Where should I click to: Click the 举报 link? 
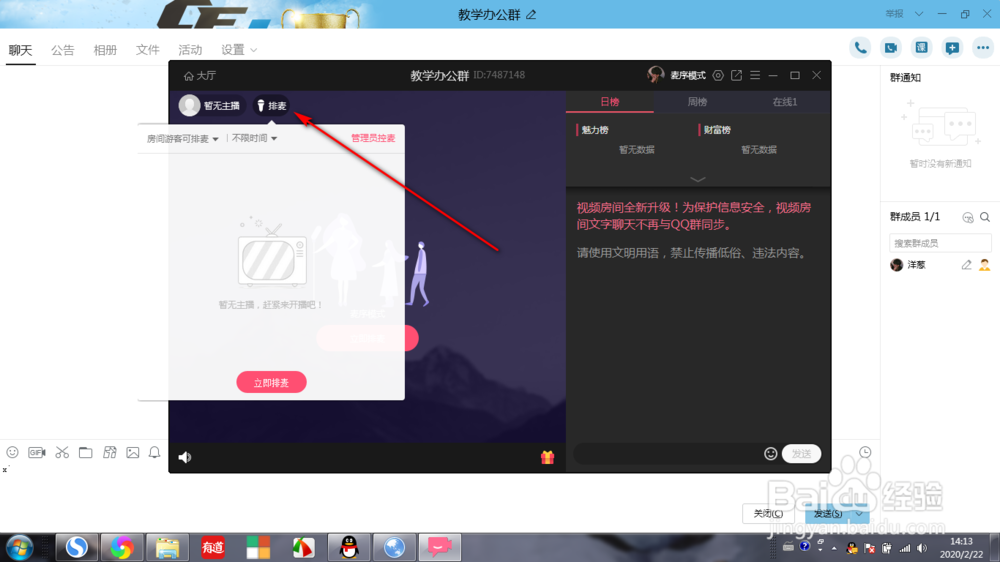pos(894,14)
